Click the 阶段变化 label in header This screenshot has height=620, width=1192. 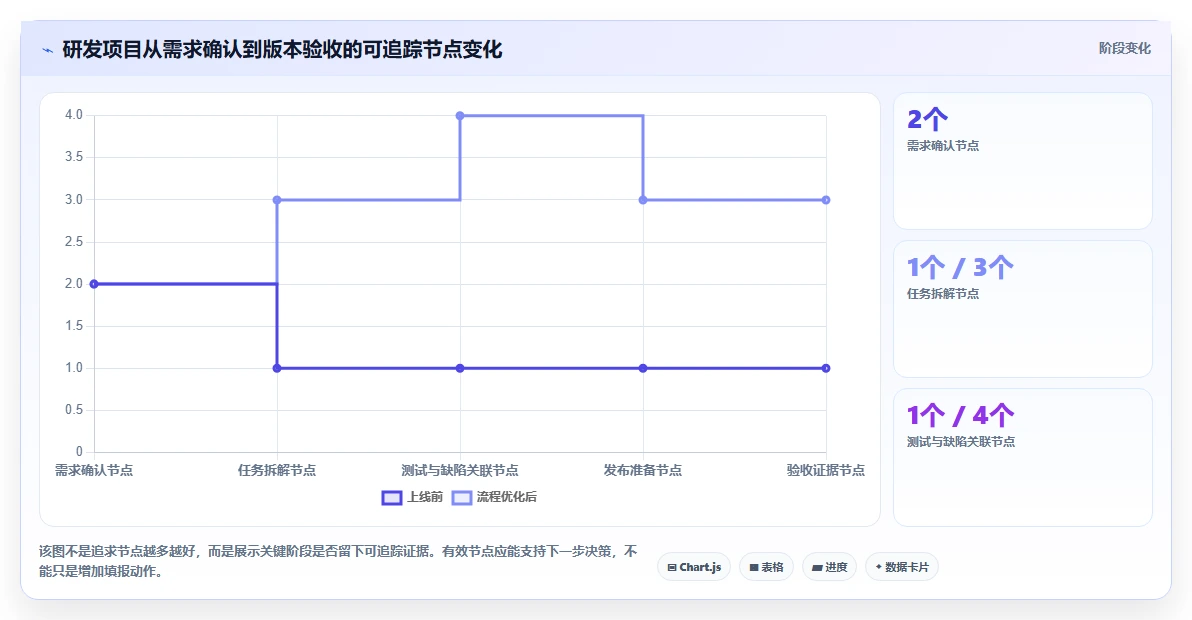pos(1124,49)
